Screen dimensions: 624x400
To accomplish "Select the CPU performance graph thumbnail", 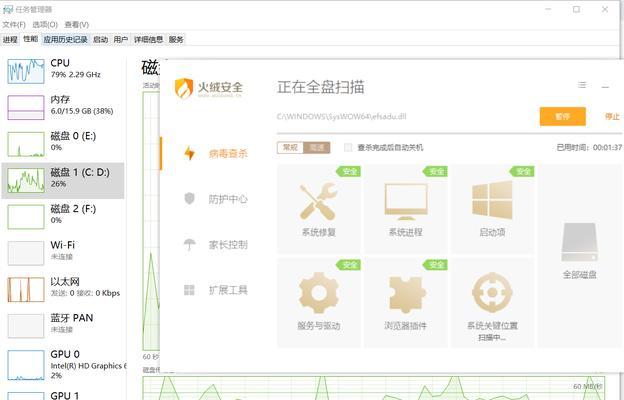I will click(26, 71).
